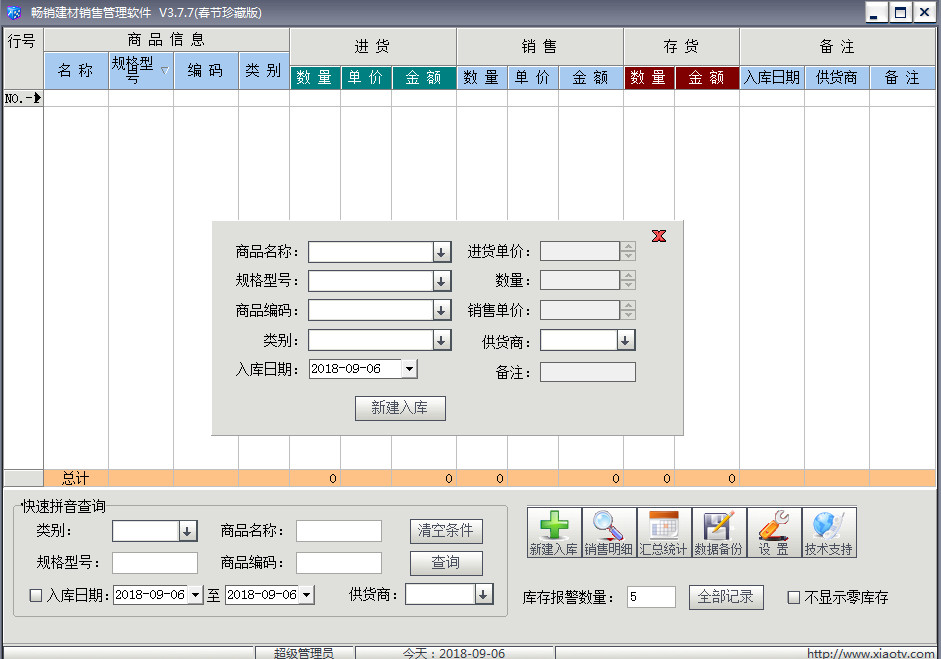
Task: Close the stock-in dialog with the red X
Action: [x=658, y=236]
